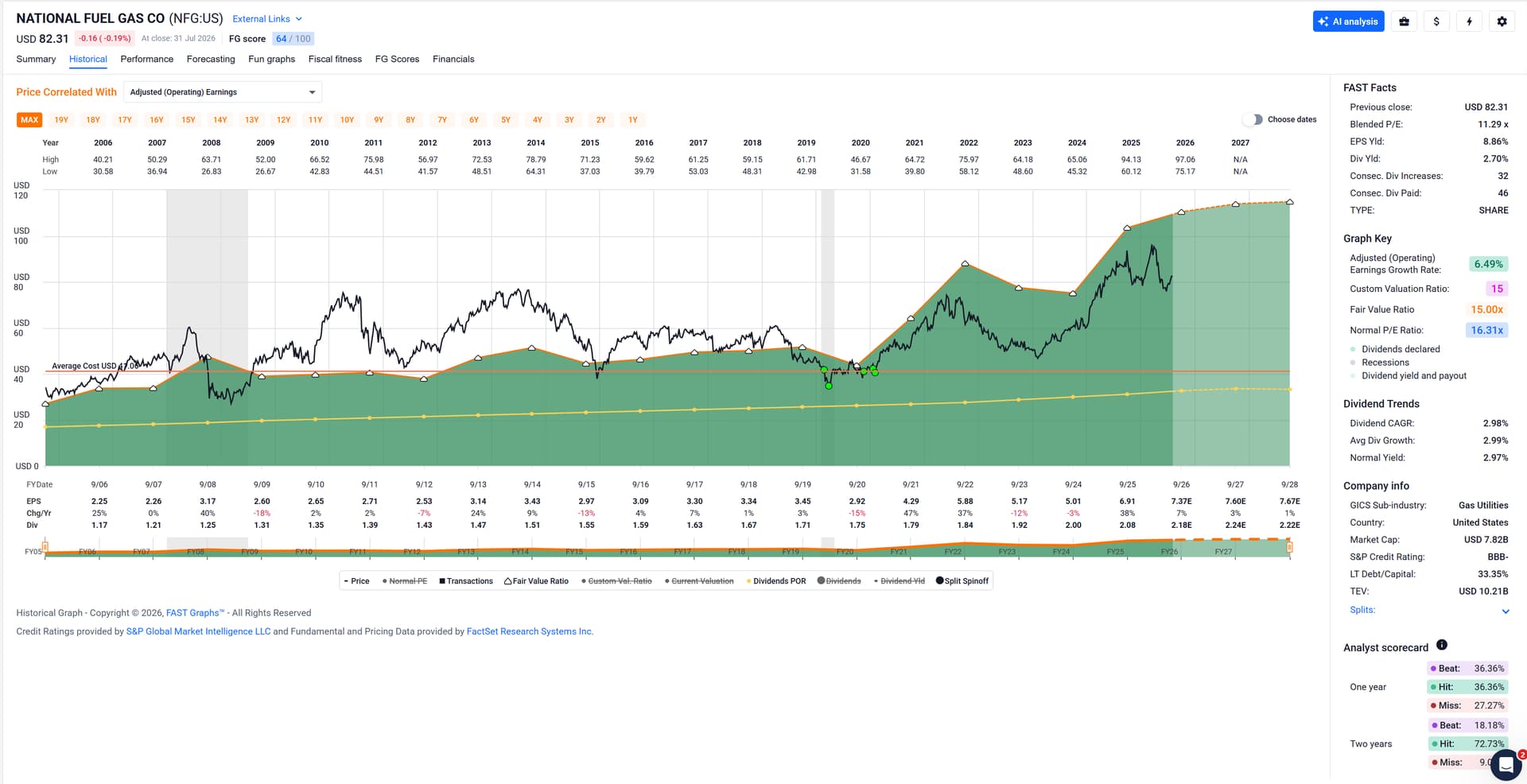Click the Custom Valuation Ratio 15 swatch

click(1497, 289)
